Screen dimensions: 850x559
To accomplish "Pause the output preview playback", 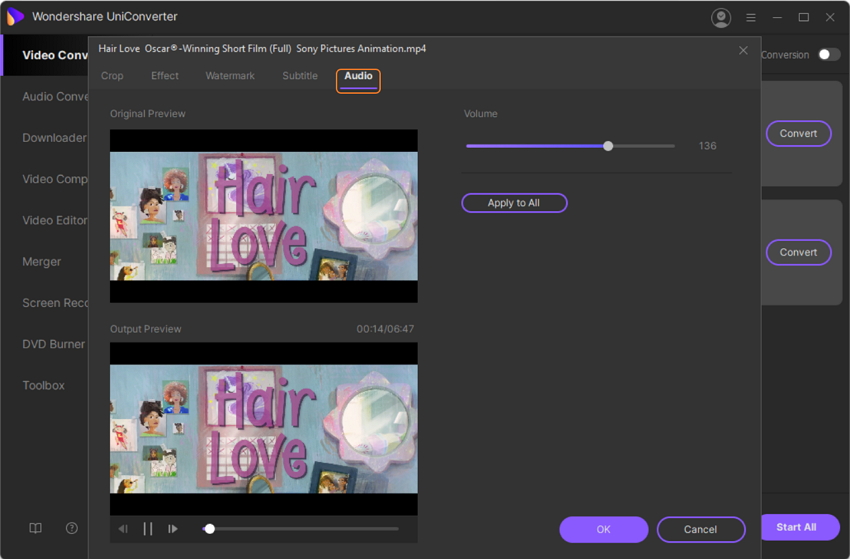I will point(147,529).
